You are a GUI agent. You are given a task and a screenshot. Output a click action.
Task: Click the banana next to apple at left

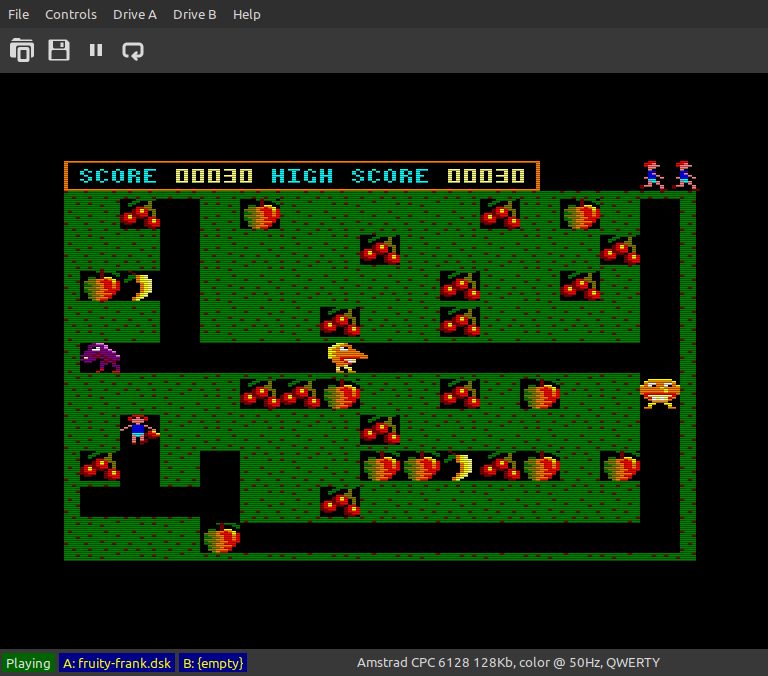coord(140,287)
